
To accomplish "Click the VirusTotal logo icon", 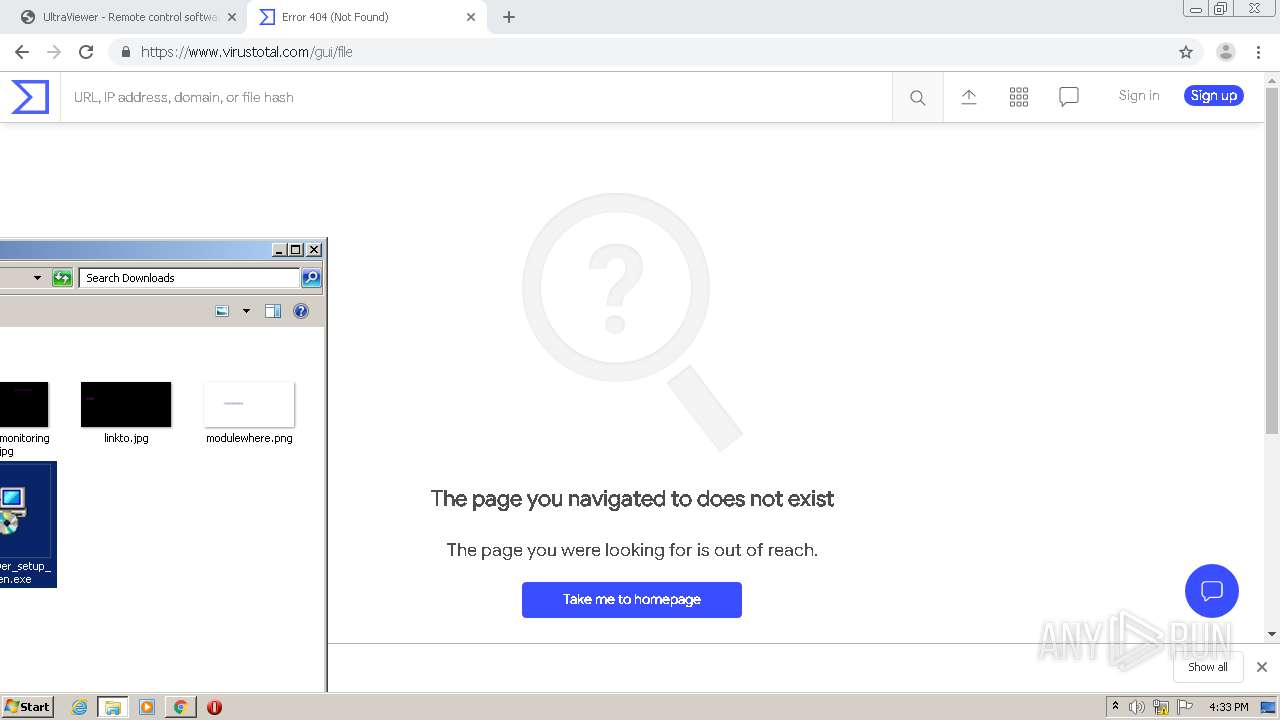I will pyautogui.click(x=30, y=97).
